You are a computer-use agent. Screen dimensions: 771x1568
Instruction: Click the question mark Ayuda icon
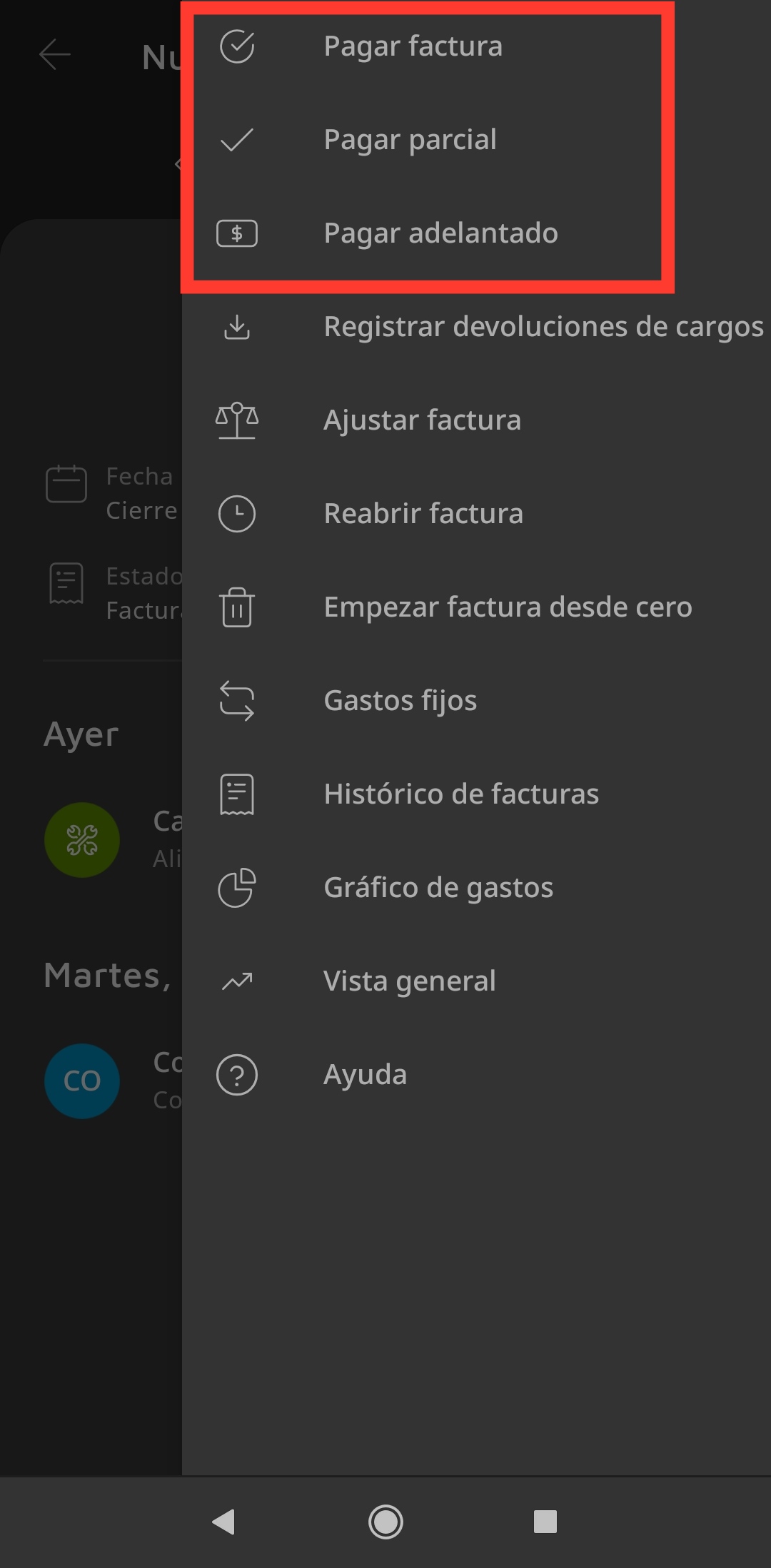(x=237, y=1075)
